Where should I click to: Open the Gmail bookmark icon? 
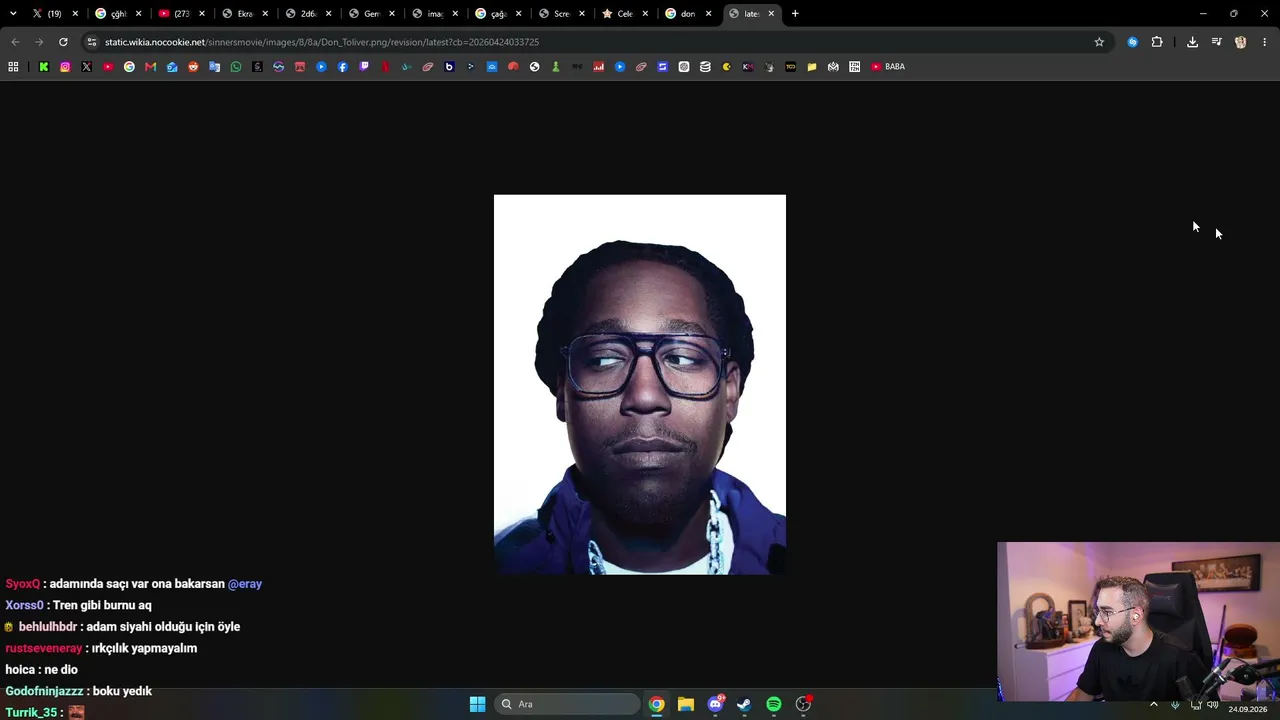150,67
